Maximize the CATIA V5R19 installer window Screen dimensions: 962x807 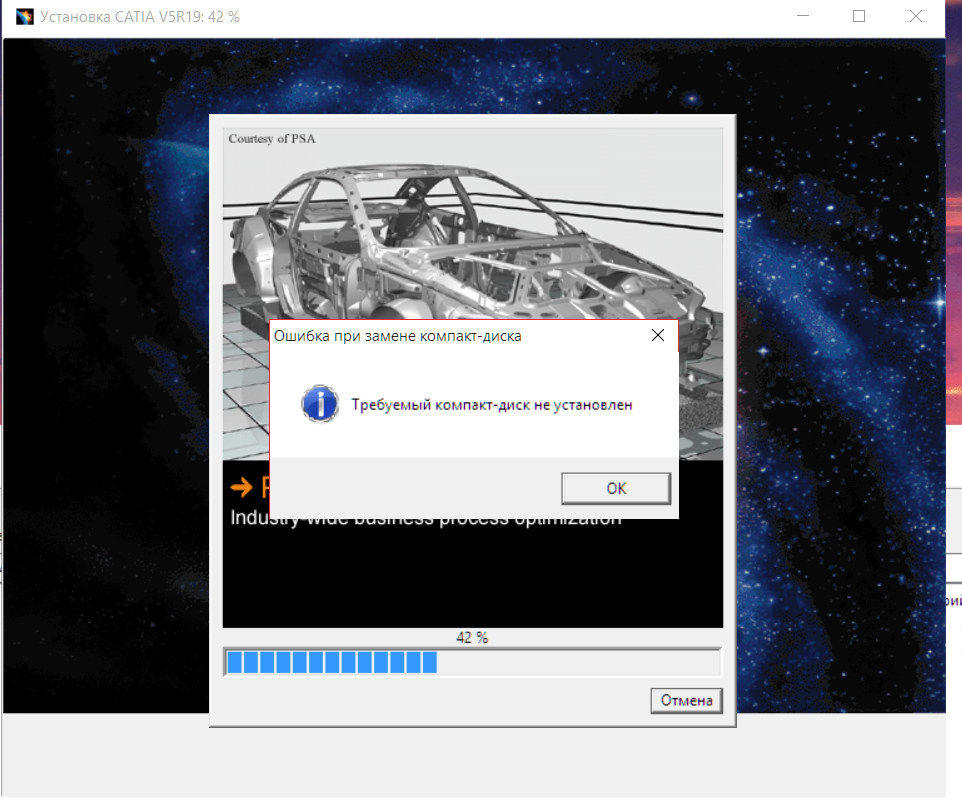[859, 17]
